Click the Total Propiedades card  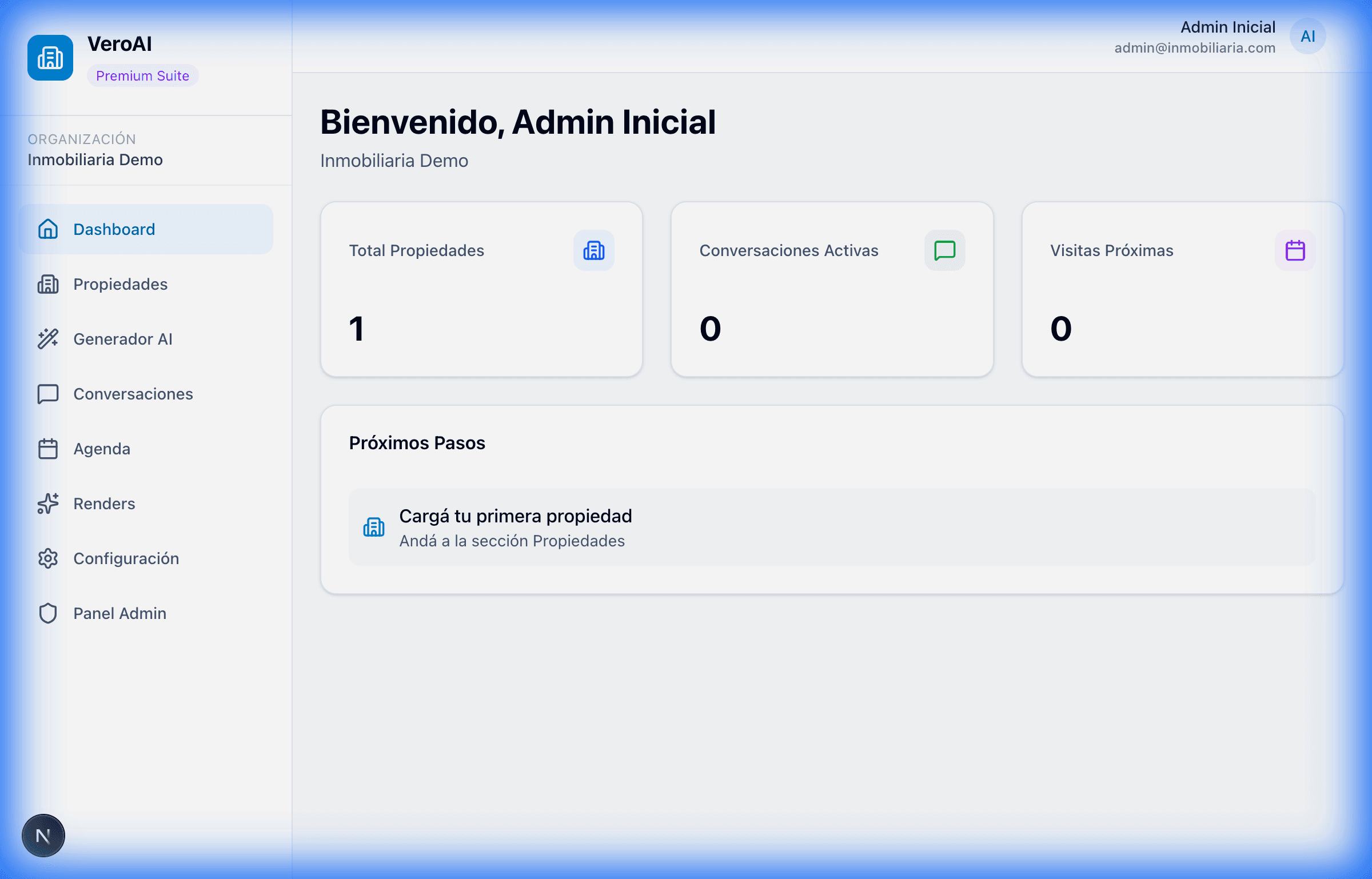pyautogui.click(x=481, y=289)
